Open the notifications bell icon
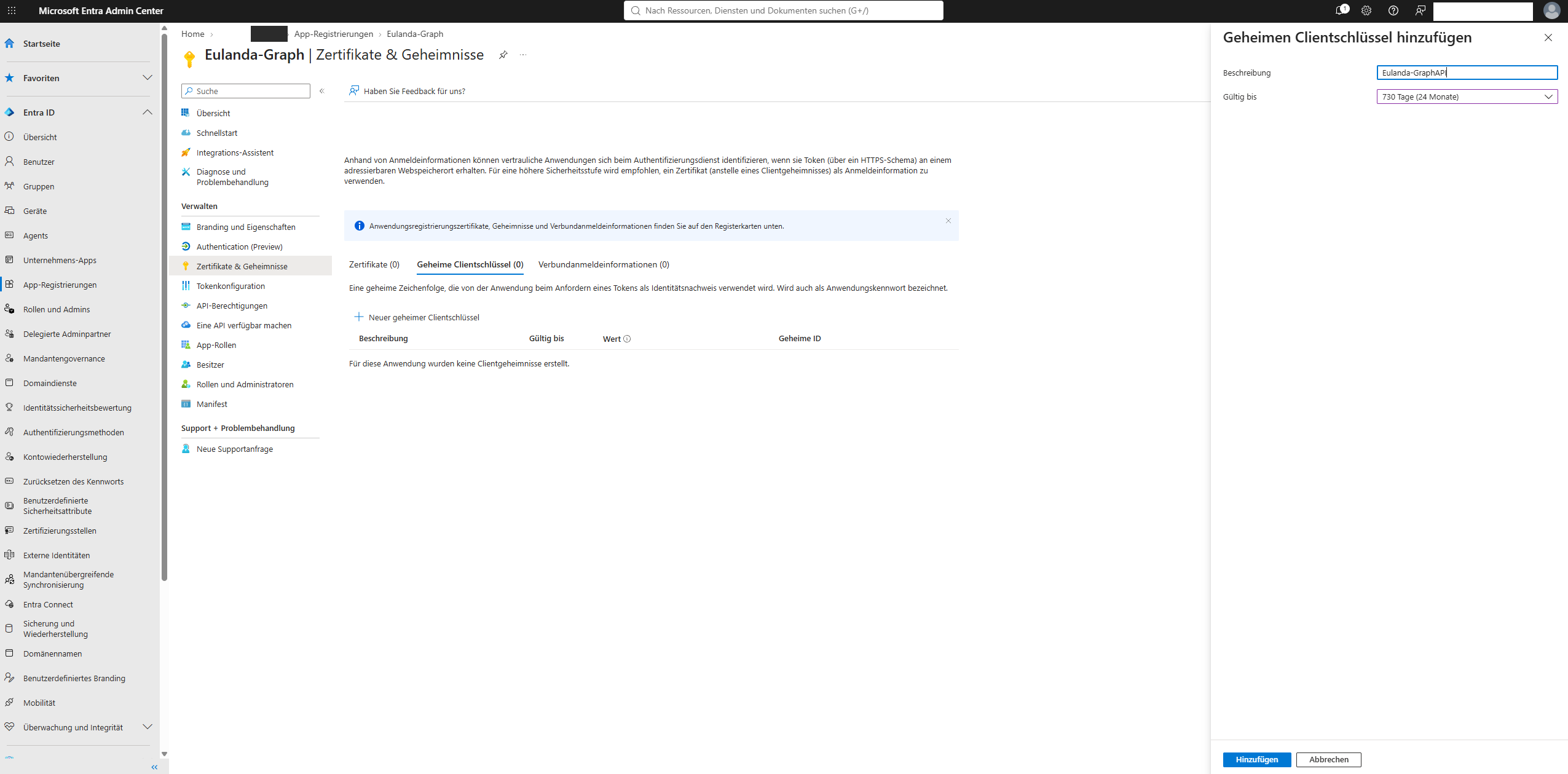This screenshot has height=774, width=1568. [x=1341, y=10]
